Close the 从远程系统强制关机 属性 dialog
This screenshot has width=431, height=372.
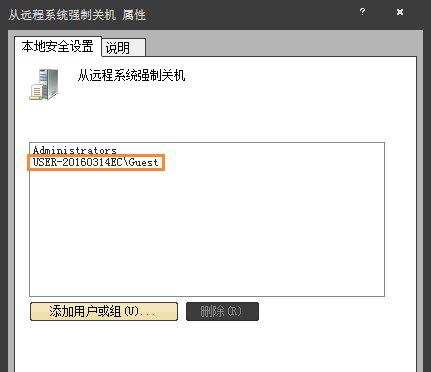400,12
